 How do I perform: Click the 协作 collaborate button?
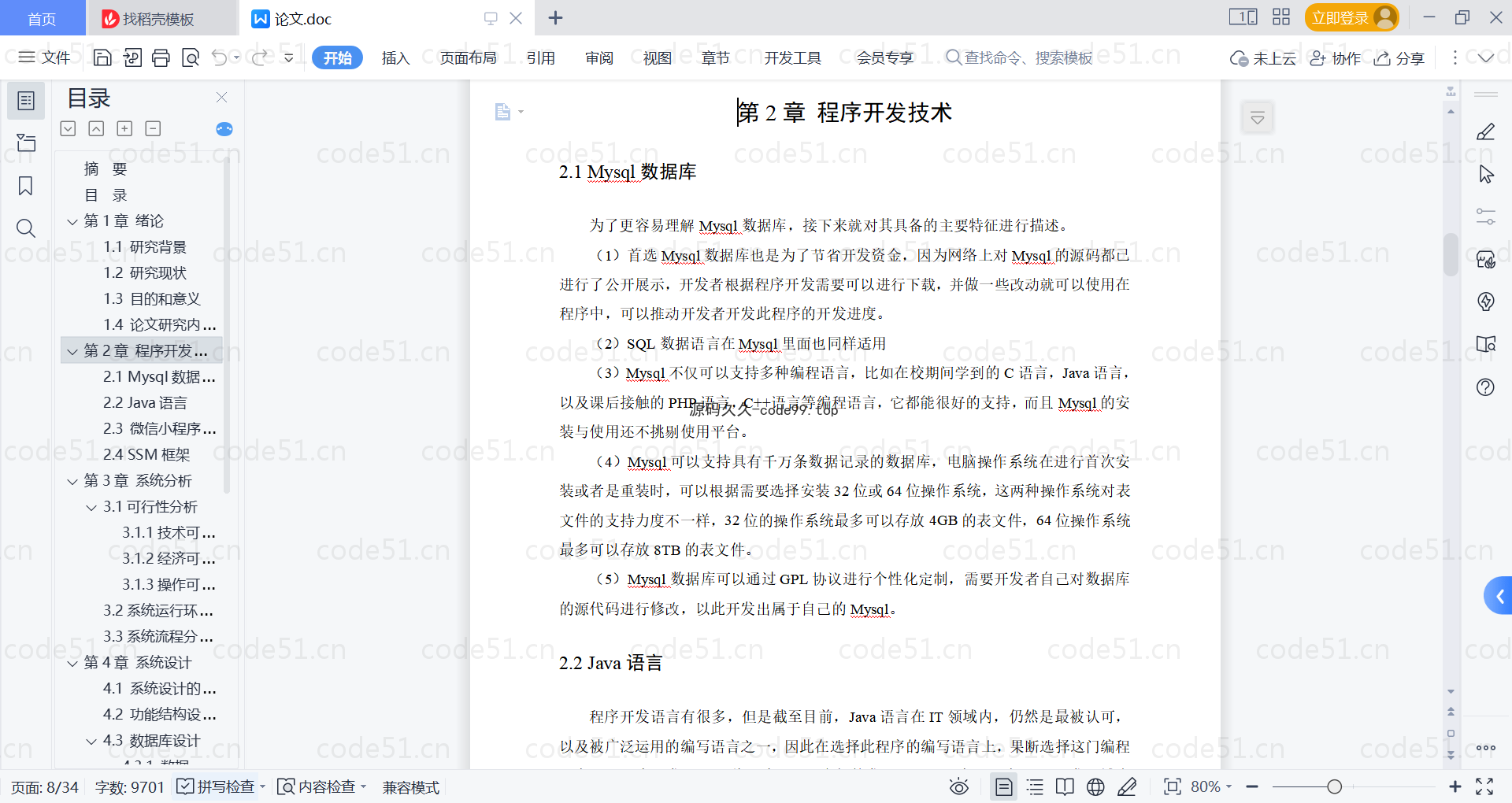coord(1336,58)
